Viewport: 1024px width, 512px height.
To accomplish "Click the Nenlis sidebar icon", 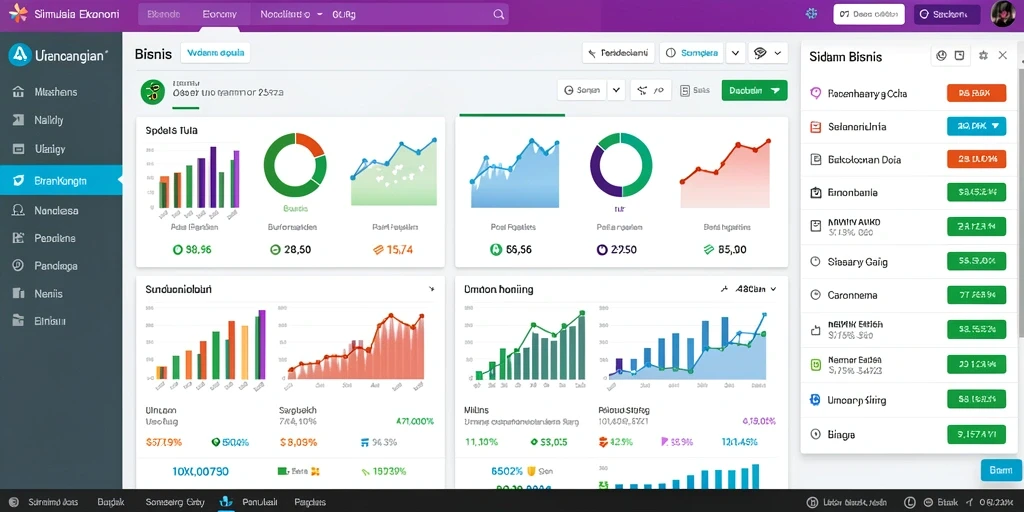I will (18, 294).
